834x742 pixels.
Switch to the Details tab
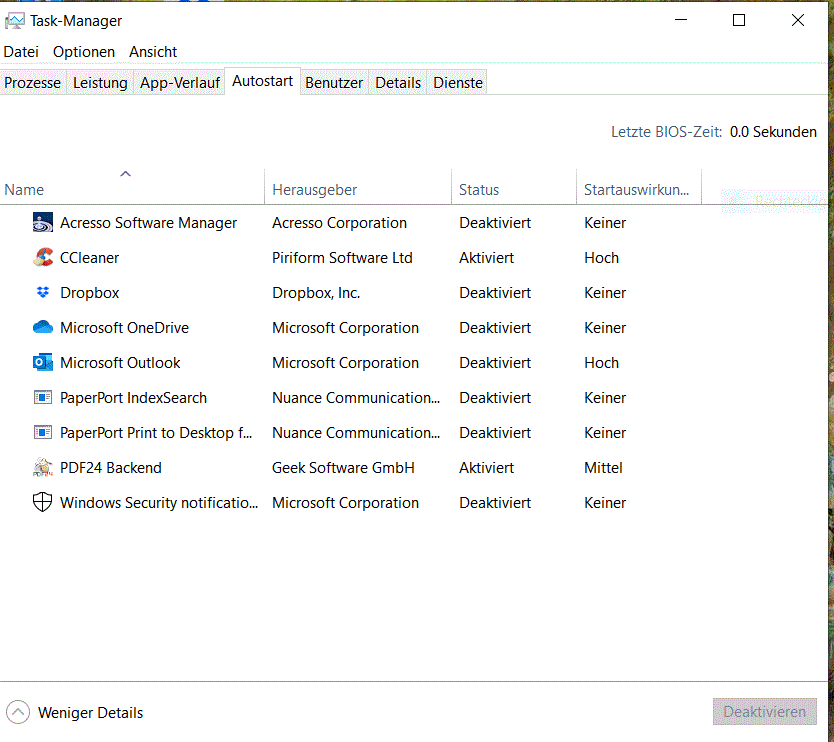tap(398, 83)
